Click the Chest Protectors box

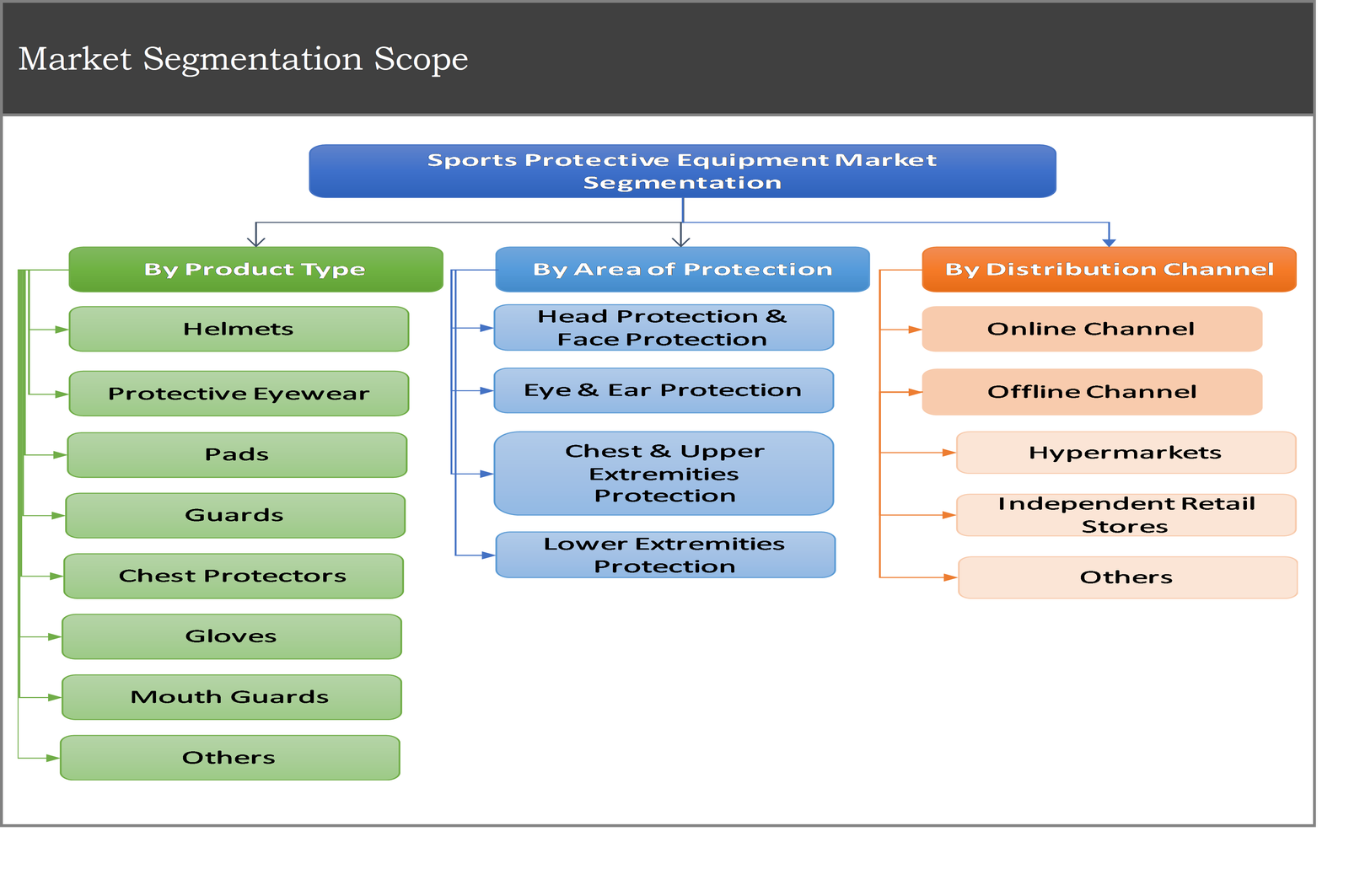234,576
